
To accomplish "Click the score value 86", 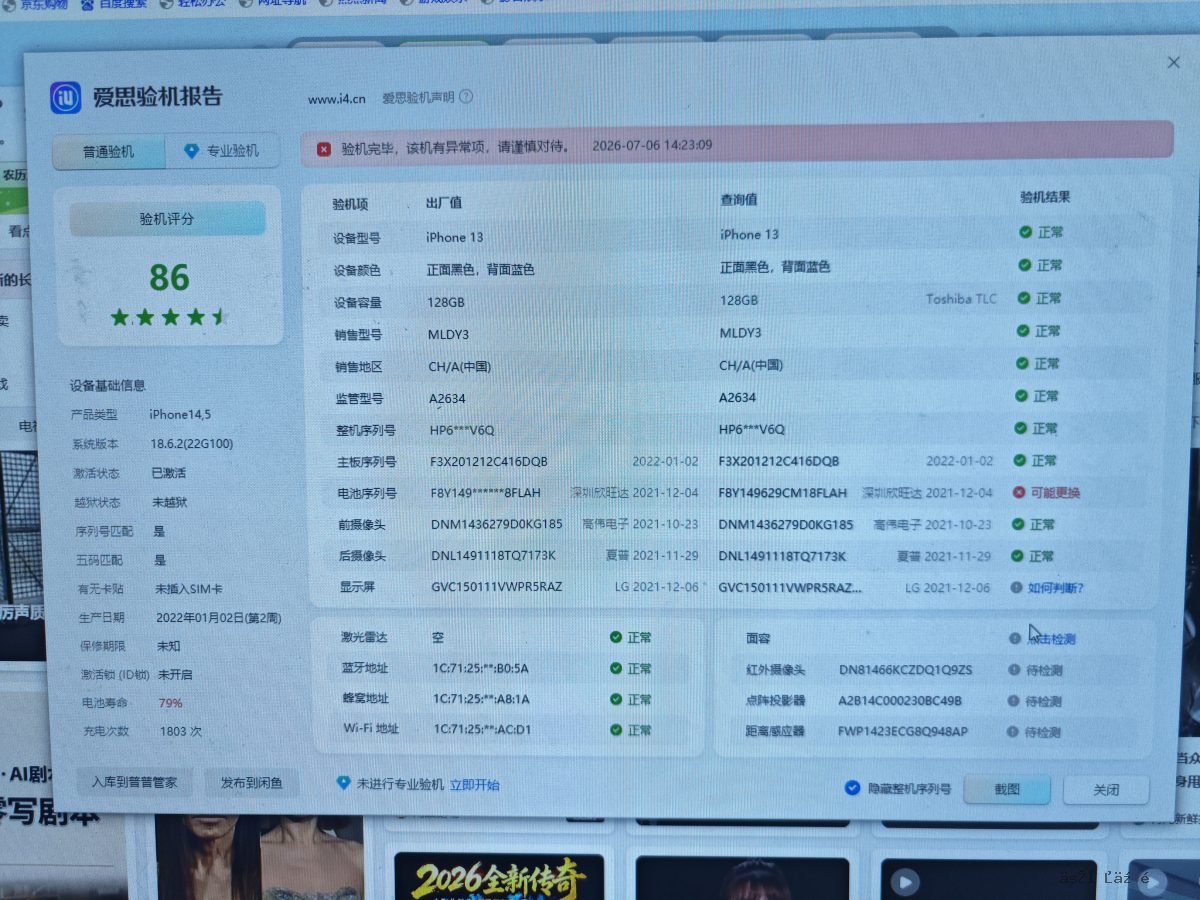I will 169,277.
